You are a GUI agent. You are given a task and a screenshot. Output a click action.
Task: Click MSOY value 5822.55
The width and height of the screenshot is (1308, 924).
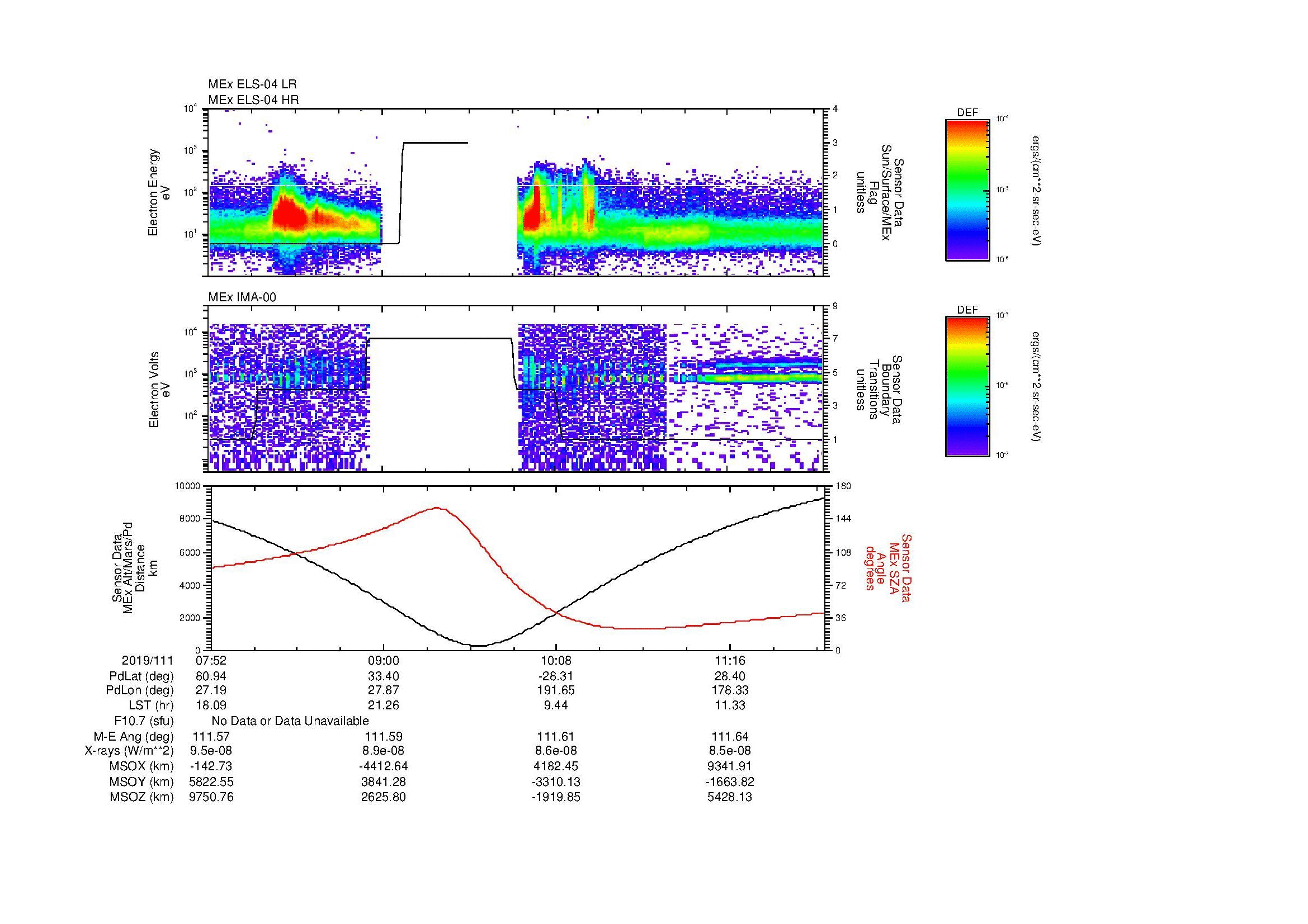211,781
